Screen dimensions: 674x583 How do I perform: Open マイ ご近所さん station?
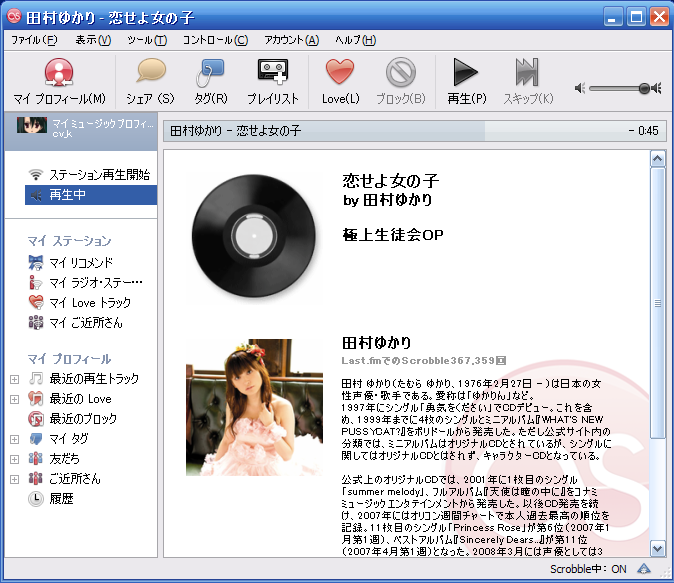86,322
